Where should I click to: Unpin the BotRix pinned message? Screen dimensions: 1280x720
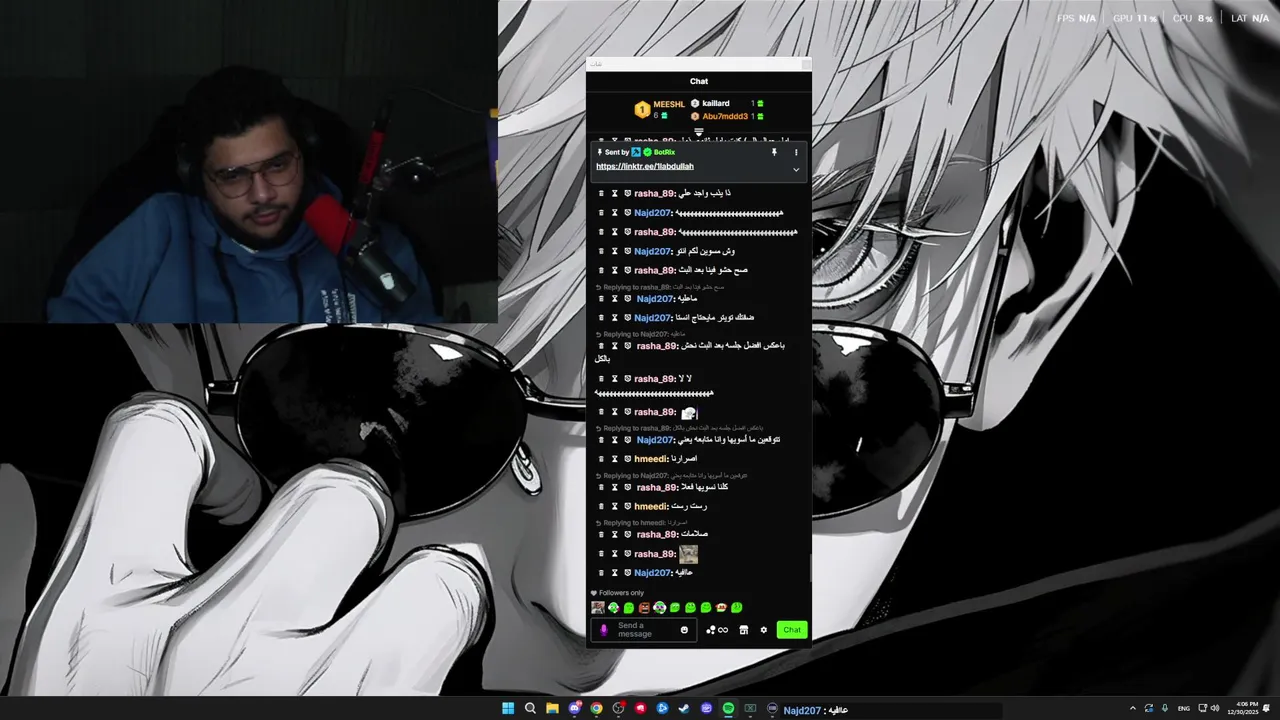(x=774, y=152)
